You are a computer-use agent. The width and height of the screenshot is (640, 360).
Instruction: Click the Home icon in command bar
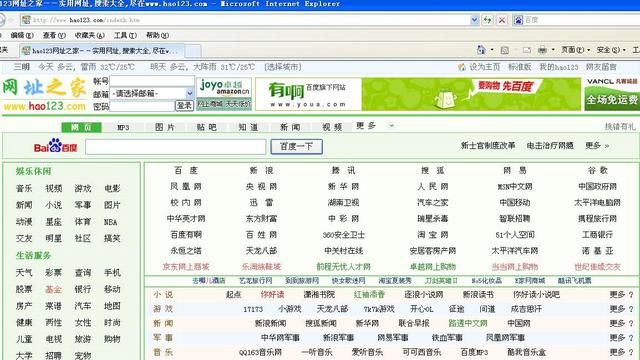[x=482, y=50]
